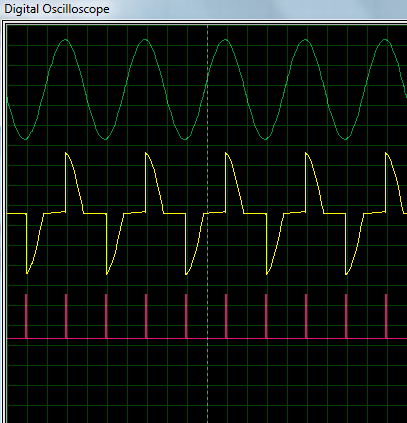Screen dimensions: 407x423
Task: Click the second magenta trigger pulse
Action: [66, 316]
